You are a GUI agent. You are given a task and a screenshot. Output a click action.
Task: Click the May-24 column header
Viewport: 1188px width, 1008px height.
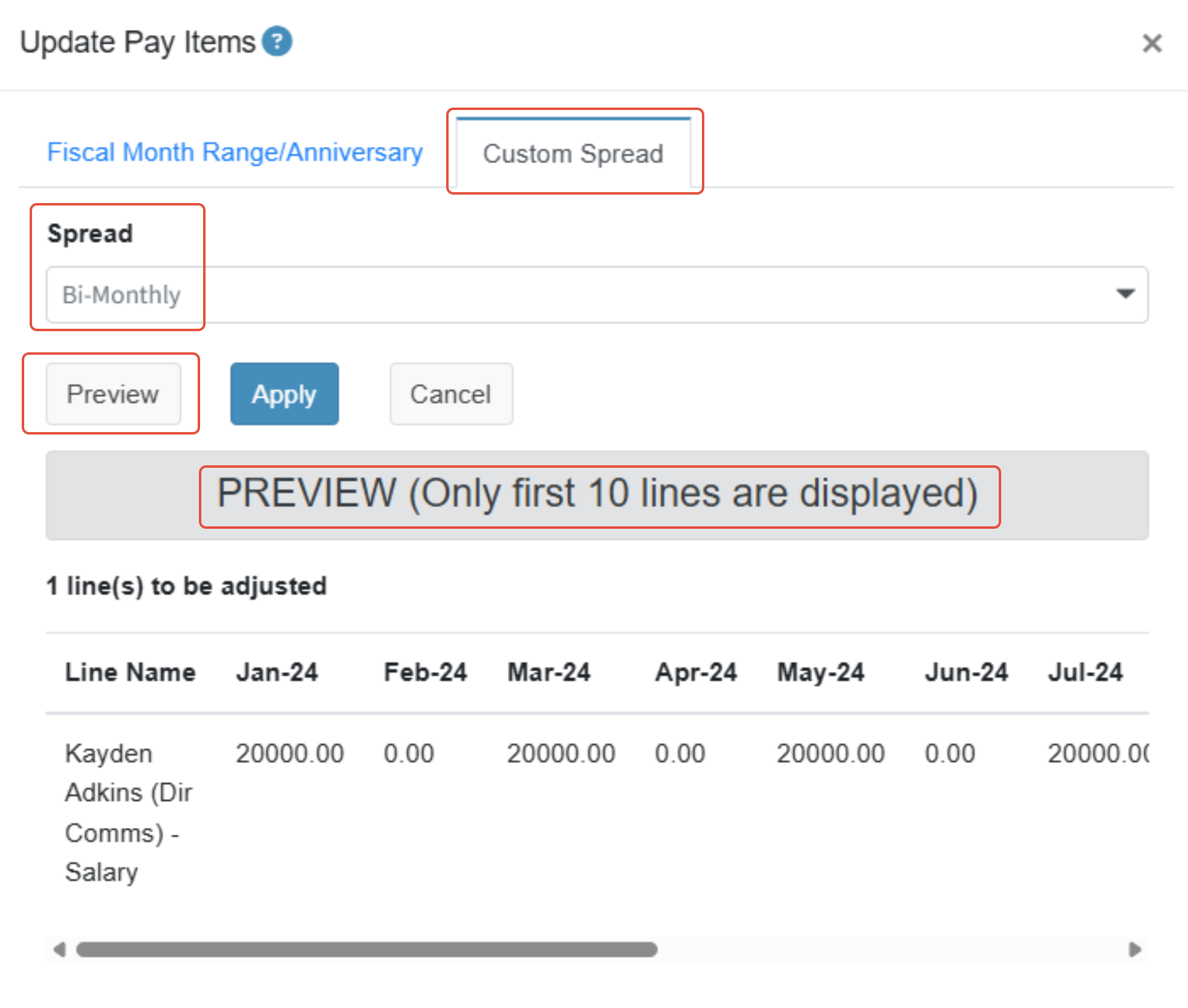(x=820, y=672)
